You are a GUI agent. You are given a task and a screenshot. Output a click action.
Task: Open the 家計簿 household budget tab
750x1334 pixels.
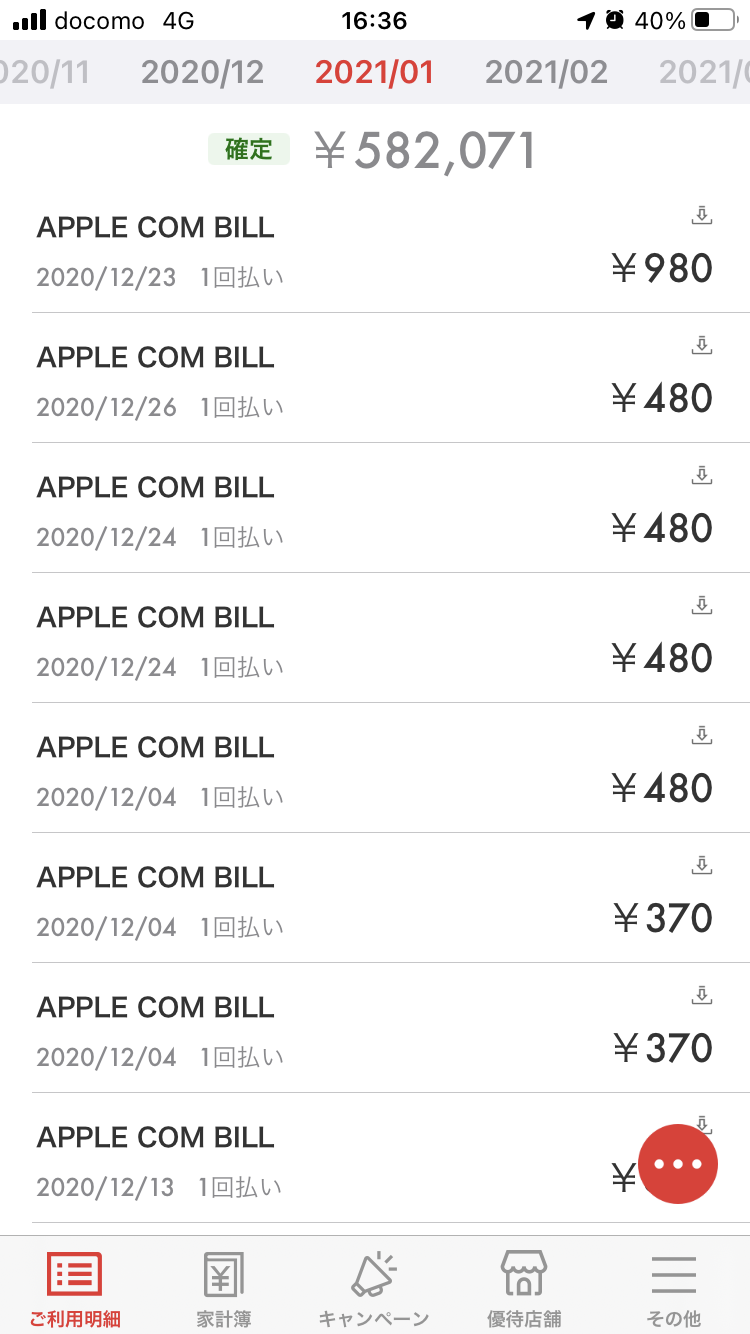pos(224,1288)
